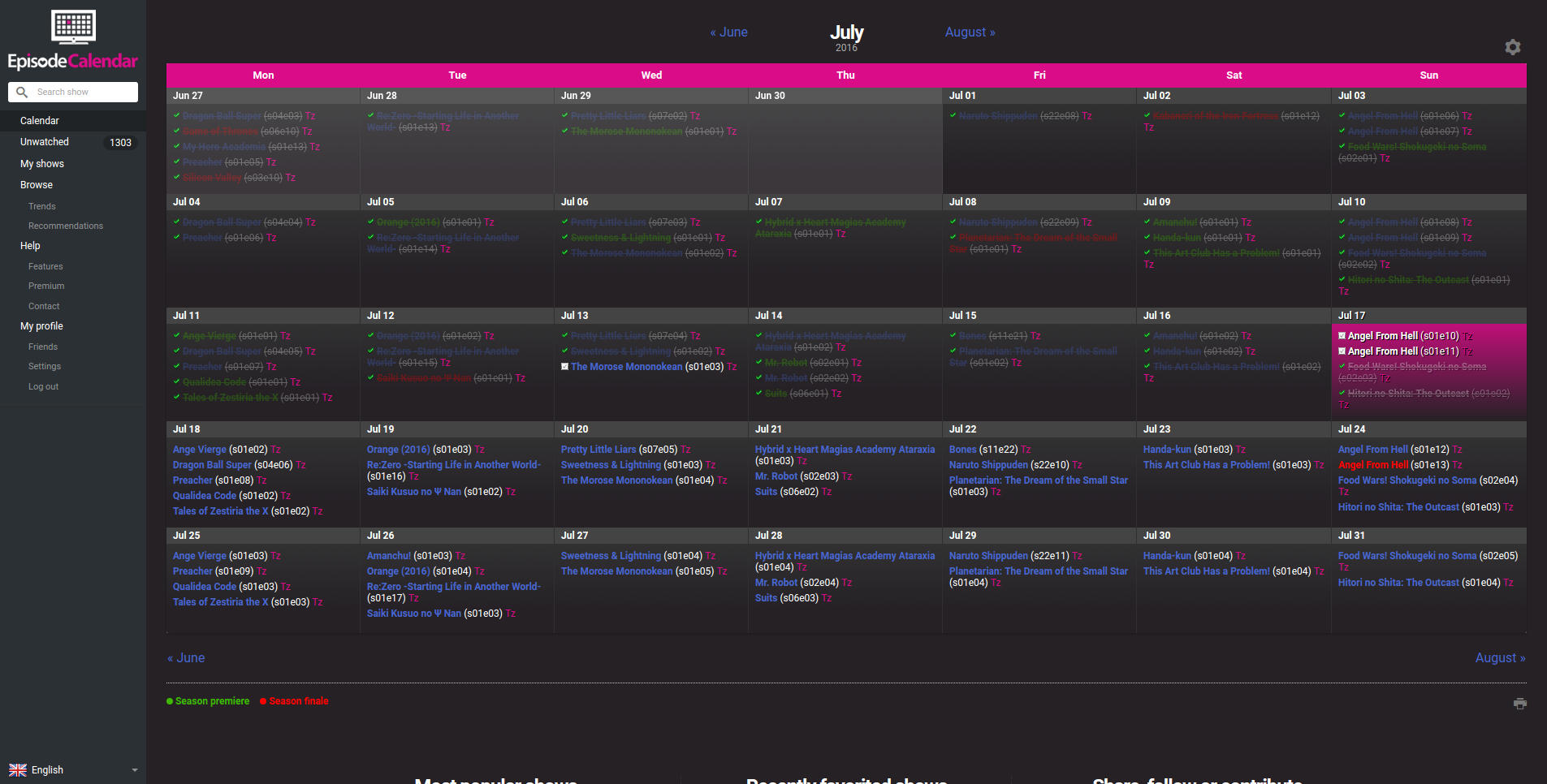Viewport: 1547px width, 784px height.
Task: Focus the Search show input field
Action: pyautogui.click(x=84, y=92)
